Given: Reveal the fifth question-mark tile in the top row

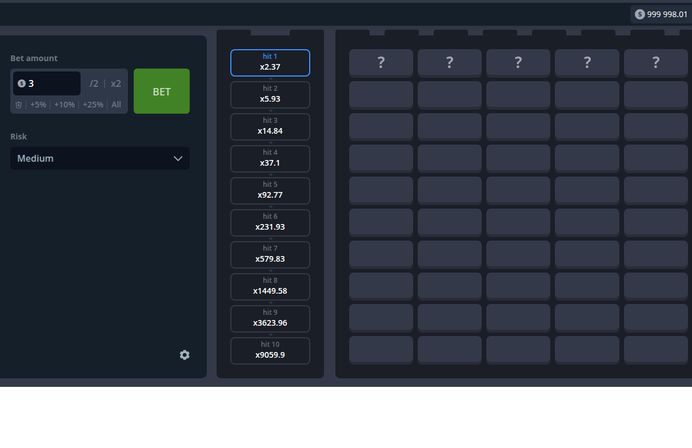Looking at the screenshot, I should click(656, 63).
